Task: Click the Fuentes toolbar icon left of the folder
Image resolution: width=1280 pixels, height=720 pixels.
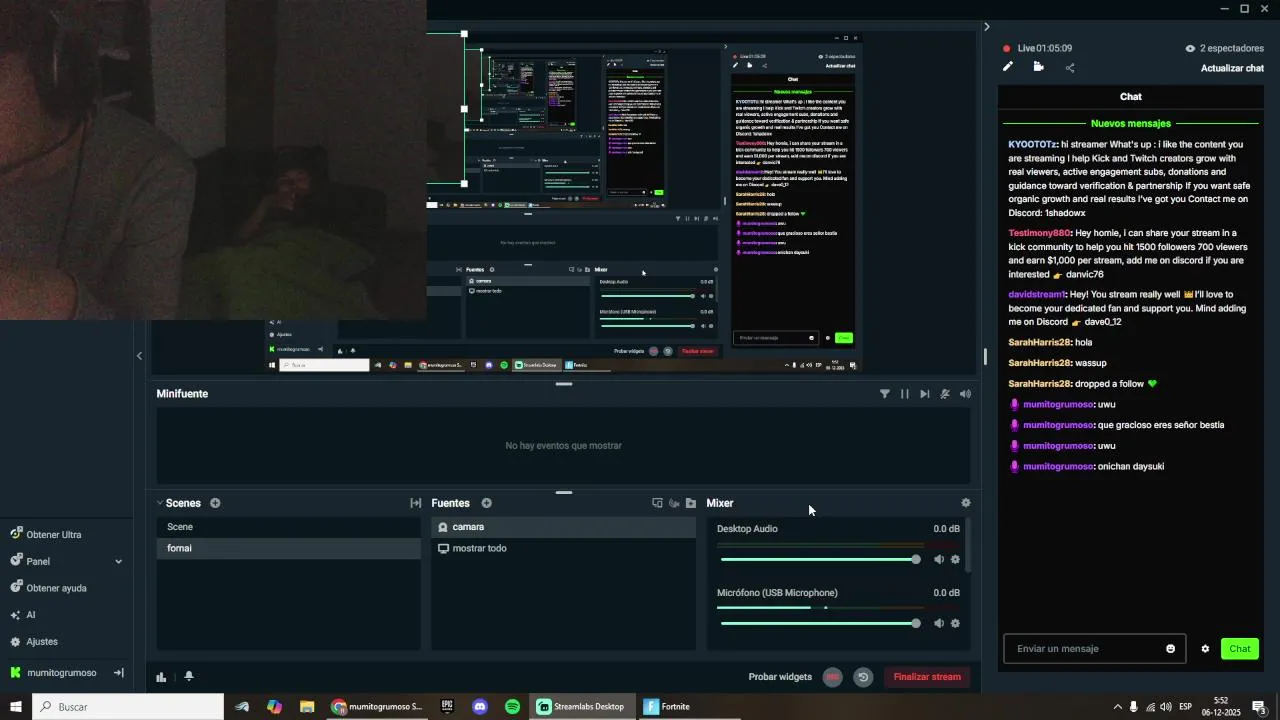Action: click(x=674, y=503)
